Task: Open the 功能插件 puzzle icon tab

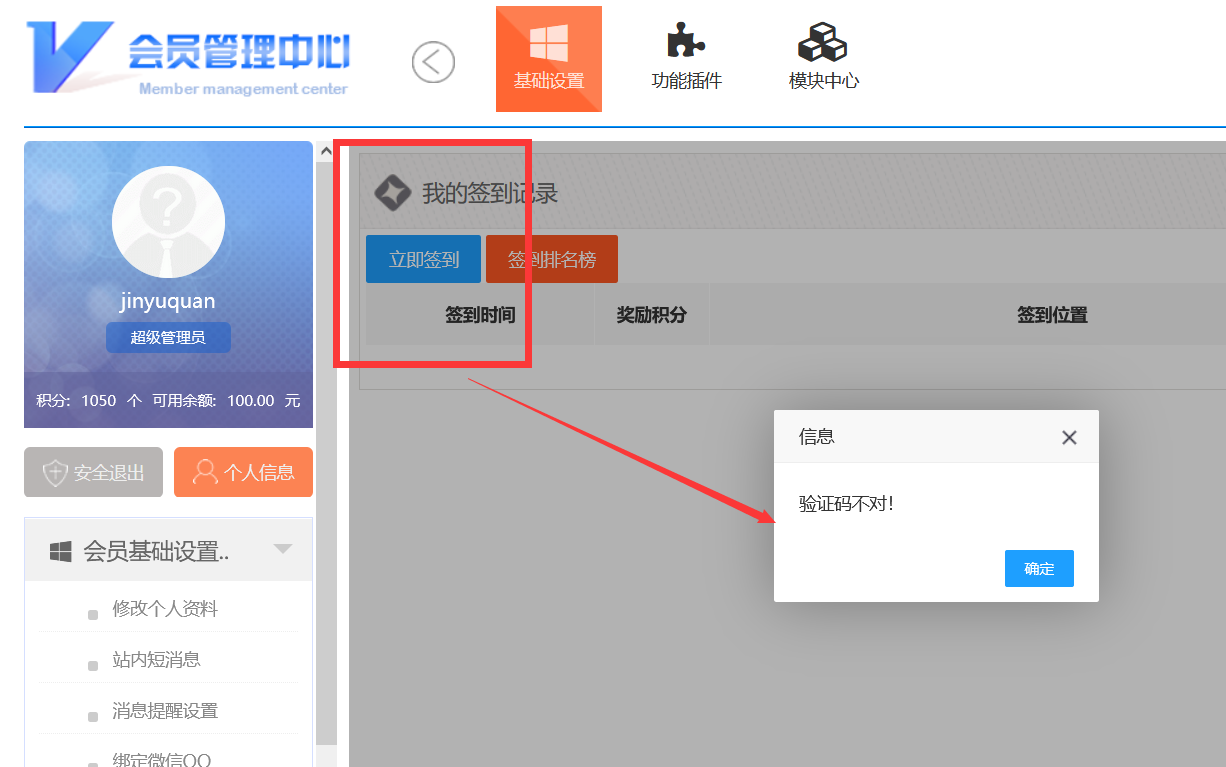Action: pos(686,59)
